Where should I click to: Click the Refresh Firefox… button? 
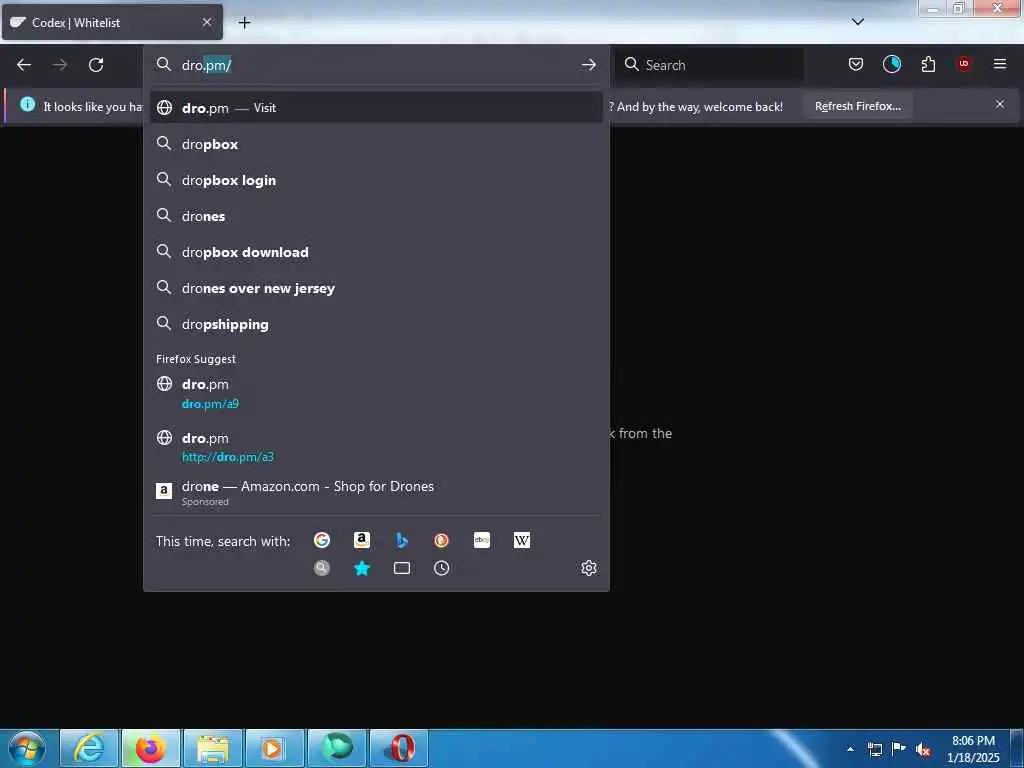click(x=857, y=106)
